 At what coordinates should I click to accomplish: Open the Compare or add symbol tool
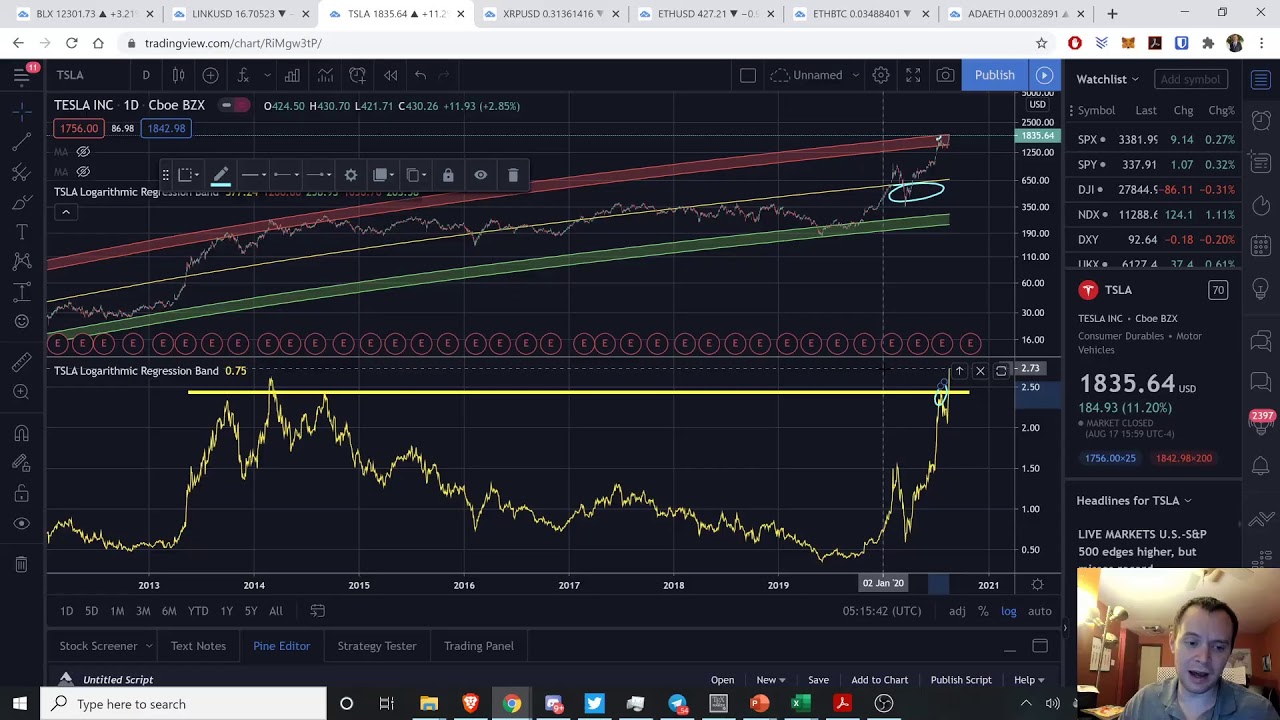(x=210, y=75)
